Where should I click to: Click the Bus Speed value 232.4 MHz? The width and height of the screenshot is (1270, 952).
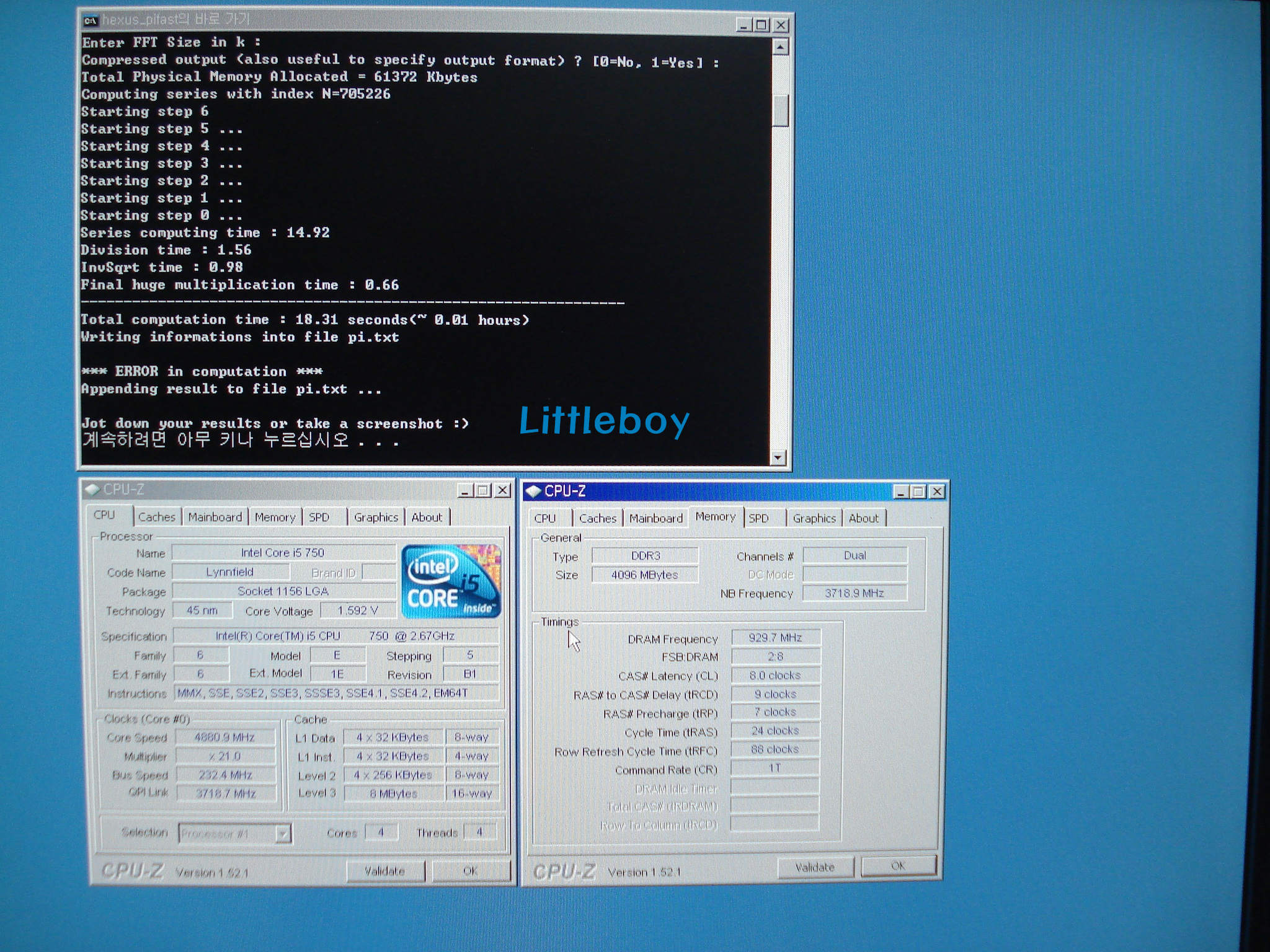click(225, 775)
